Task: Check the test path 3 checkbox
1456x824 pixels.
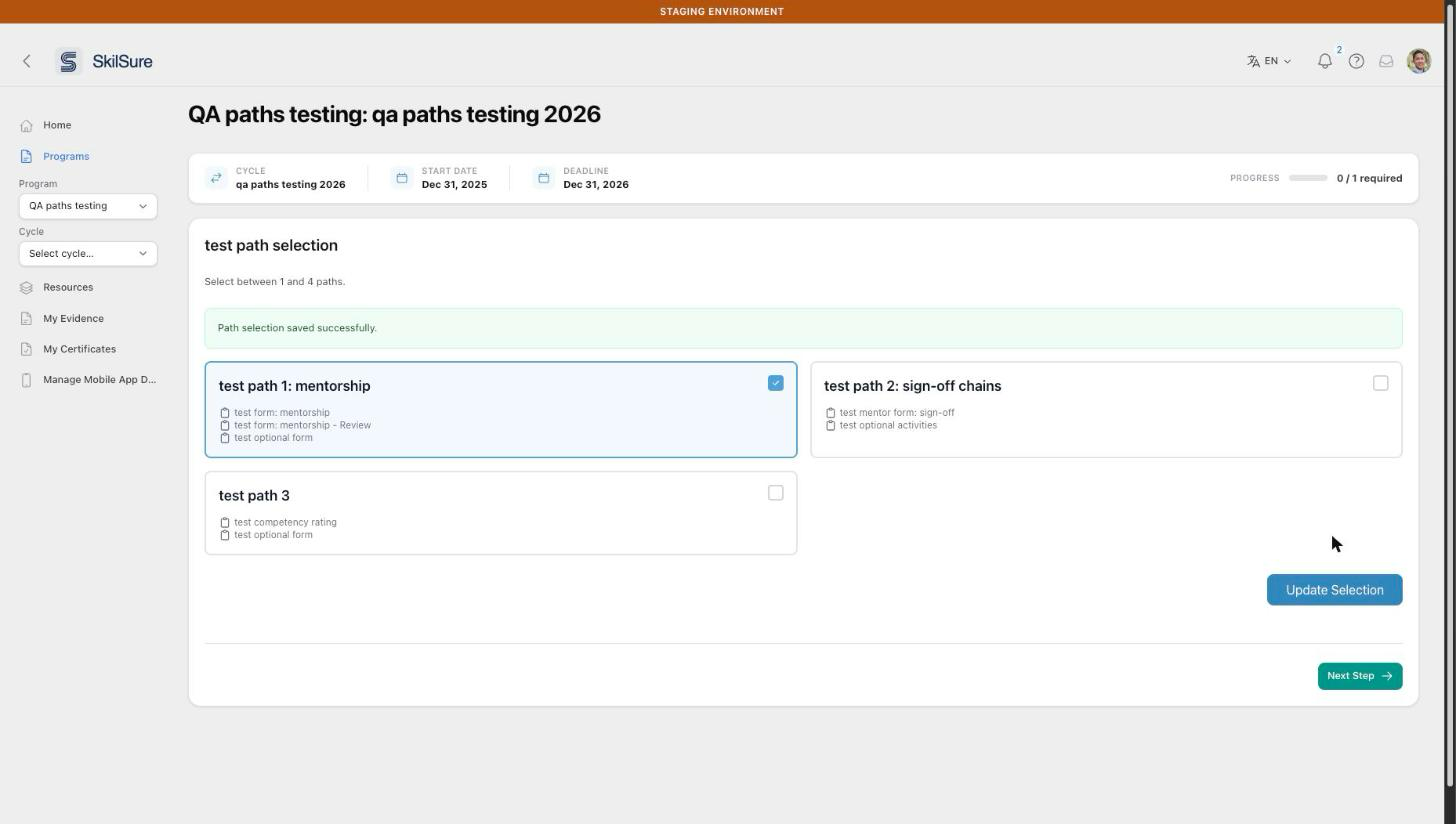Action: pyautogui.click(x=775, y=493)
